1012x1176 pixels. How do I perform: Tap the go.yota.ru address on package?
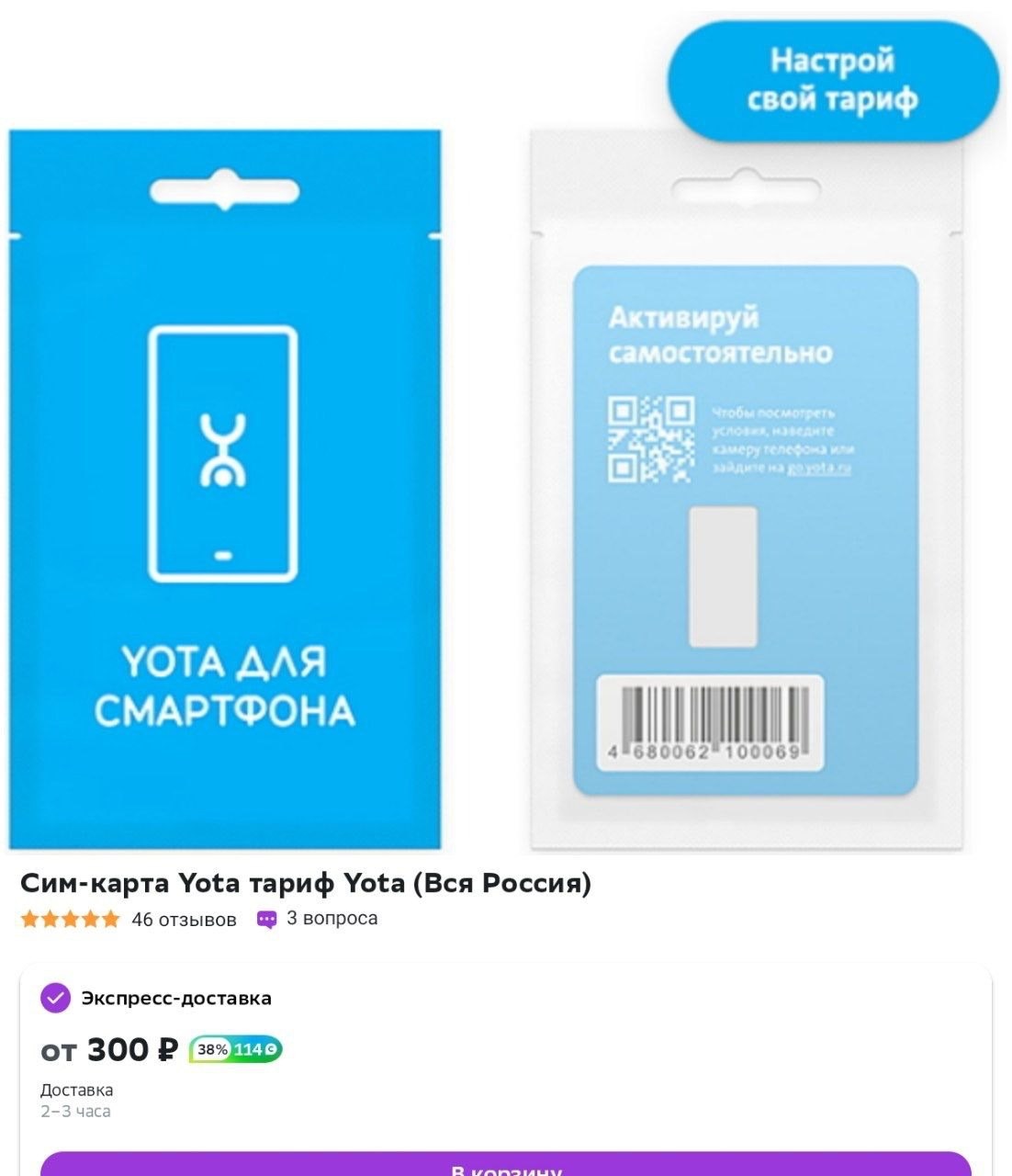(x=819, y=468)
